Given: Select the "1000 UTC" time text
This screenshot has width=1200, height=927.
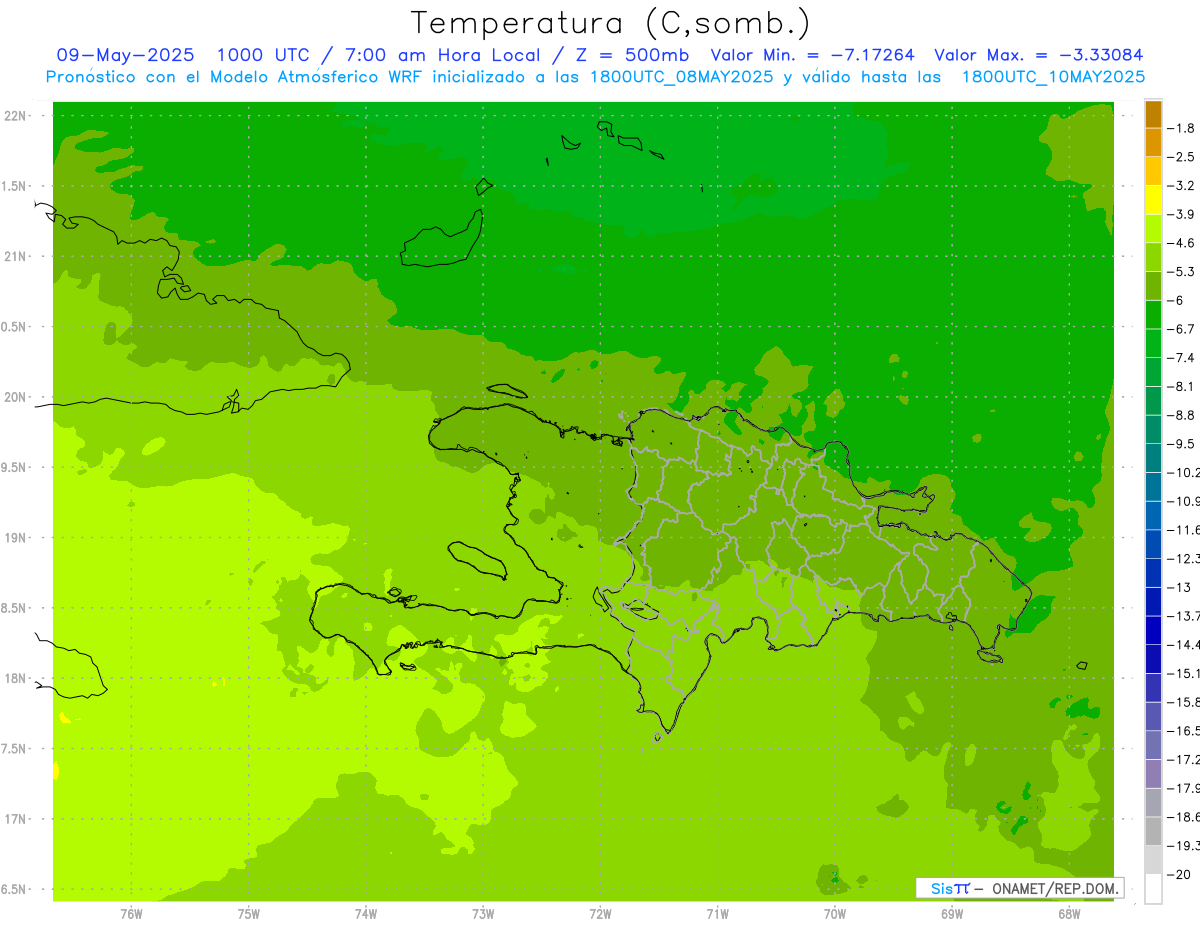Looking at the screenshot, I should tap(264, 55).
